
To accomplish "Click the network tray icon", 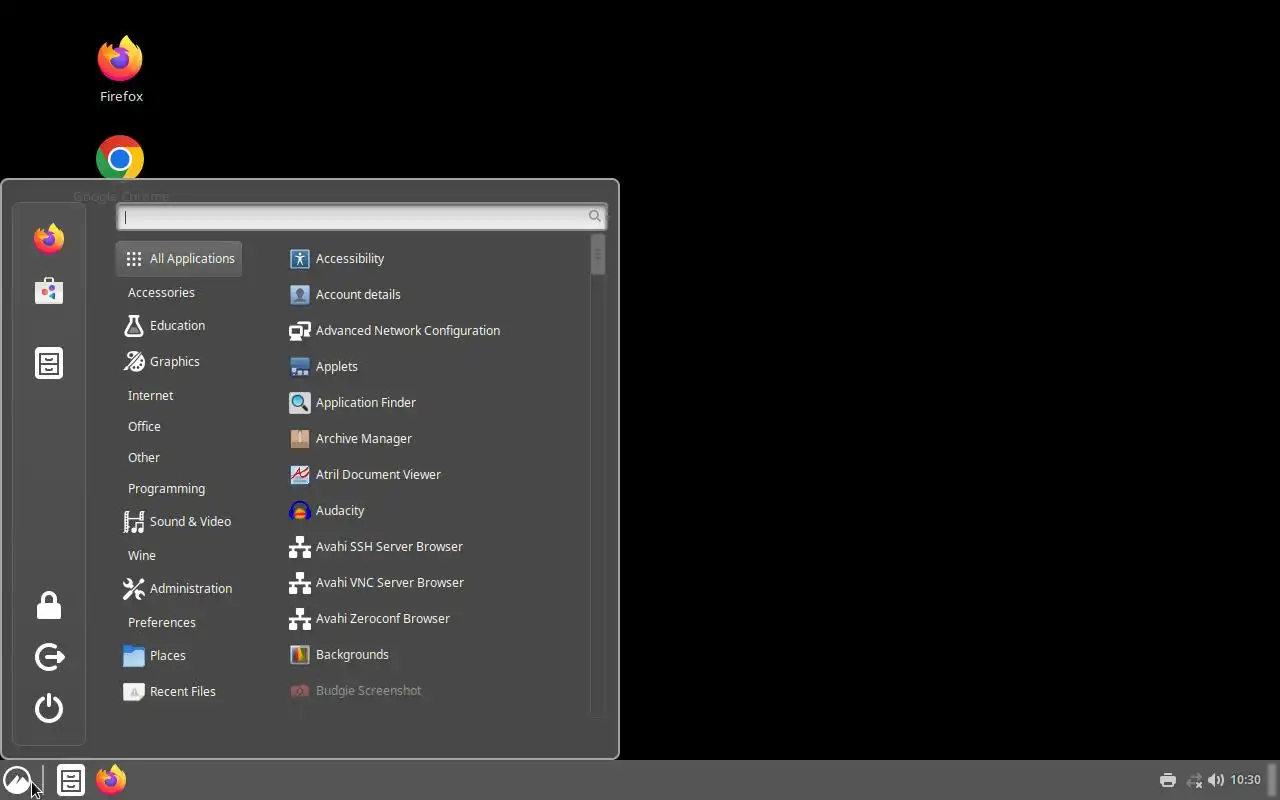I will (1194, 780).
